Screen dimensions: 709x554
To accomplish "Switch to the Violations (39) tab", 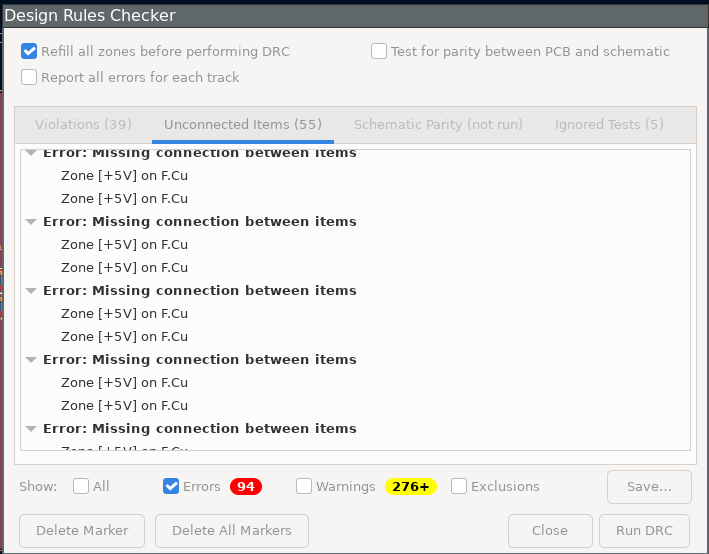I will click(83, 125).
